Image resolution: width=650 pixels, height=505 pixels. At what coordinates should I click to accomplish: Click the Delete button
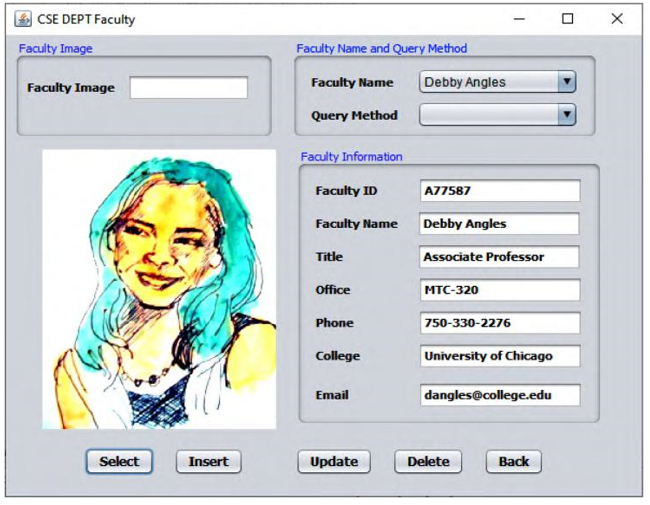pos(428,461)
